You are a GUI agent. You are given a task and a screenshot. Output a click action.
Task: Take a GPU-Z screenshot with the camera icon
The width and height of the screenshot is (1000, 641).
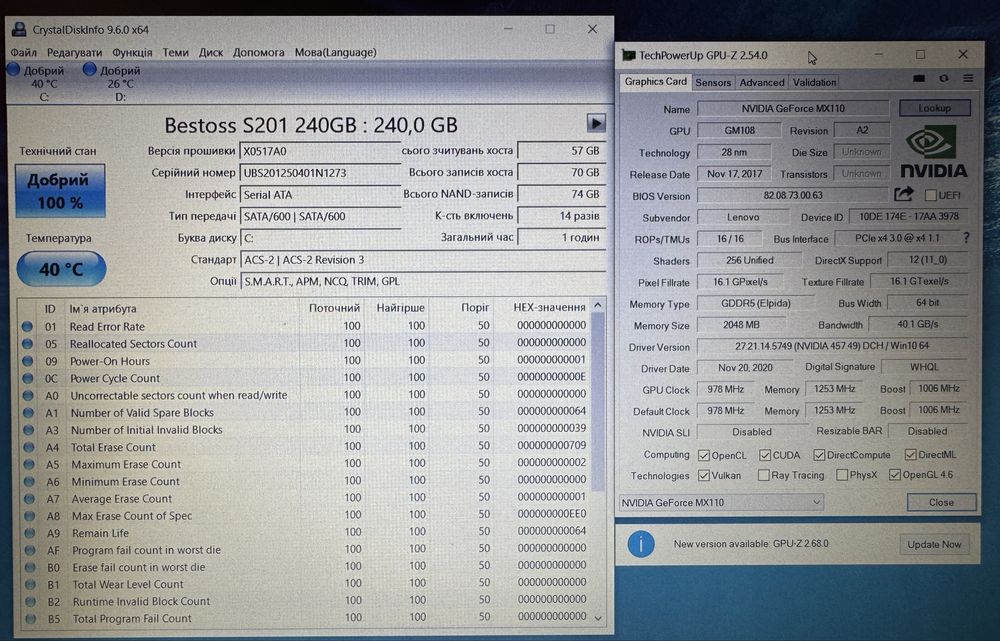point(918,78)
